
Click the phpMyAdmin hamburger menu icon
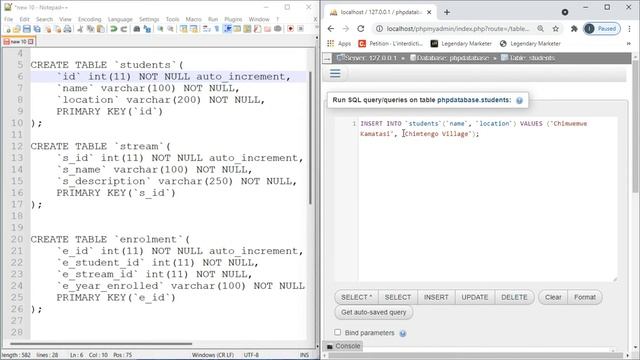tap(335, 73)
